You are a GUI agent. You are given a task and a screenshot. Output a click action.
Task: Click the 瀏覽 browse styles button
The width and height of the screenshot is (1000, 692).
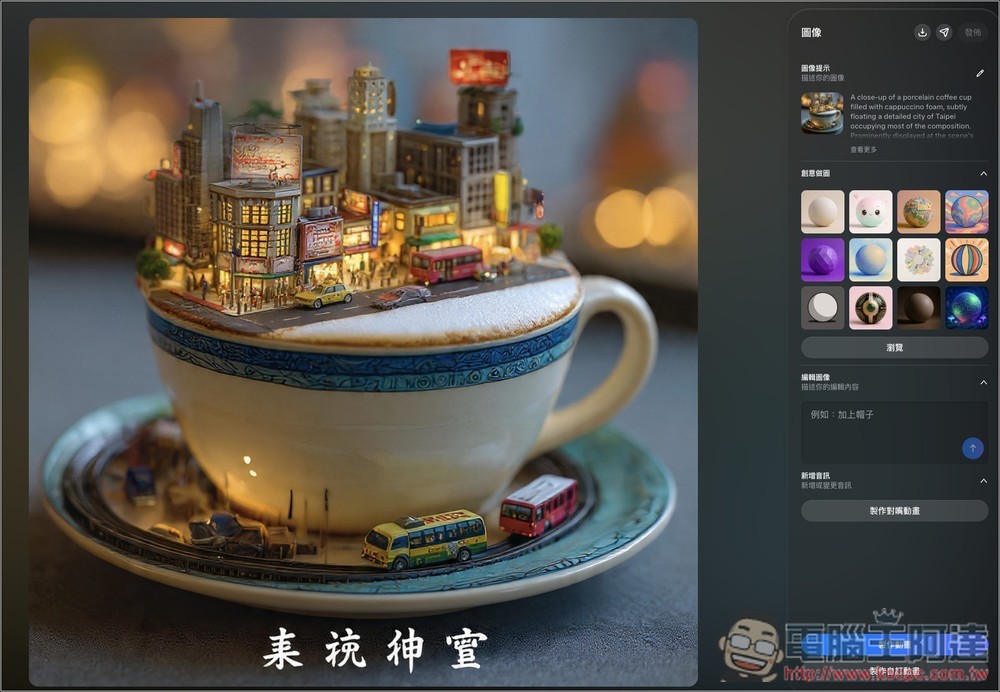pos(894,347)
